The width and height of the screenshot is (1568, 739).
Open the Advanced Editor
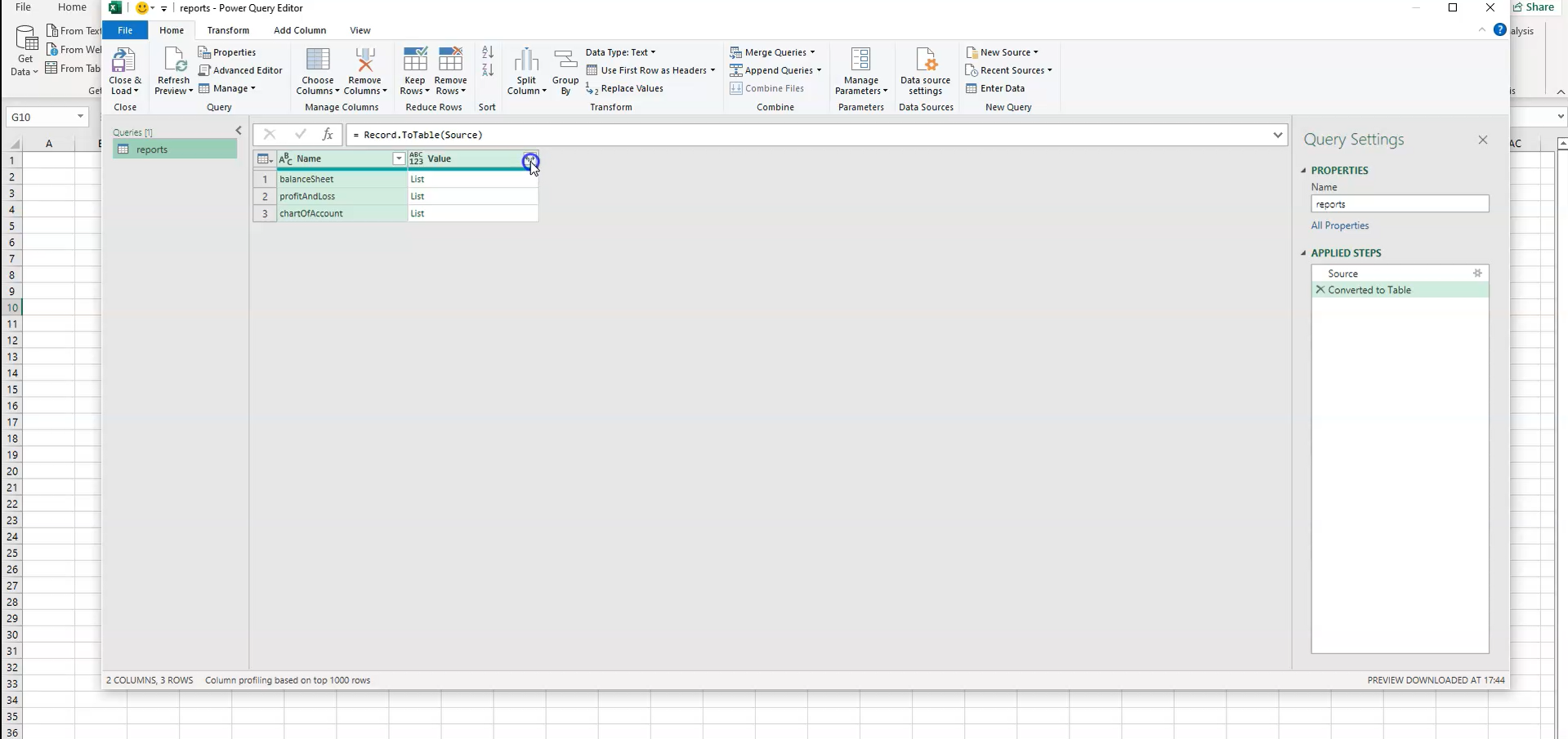point(241,69)
